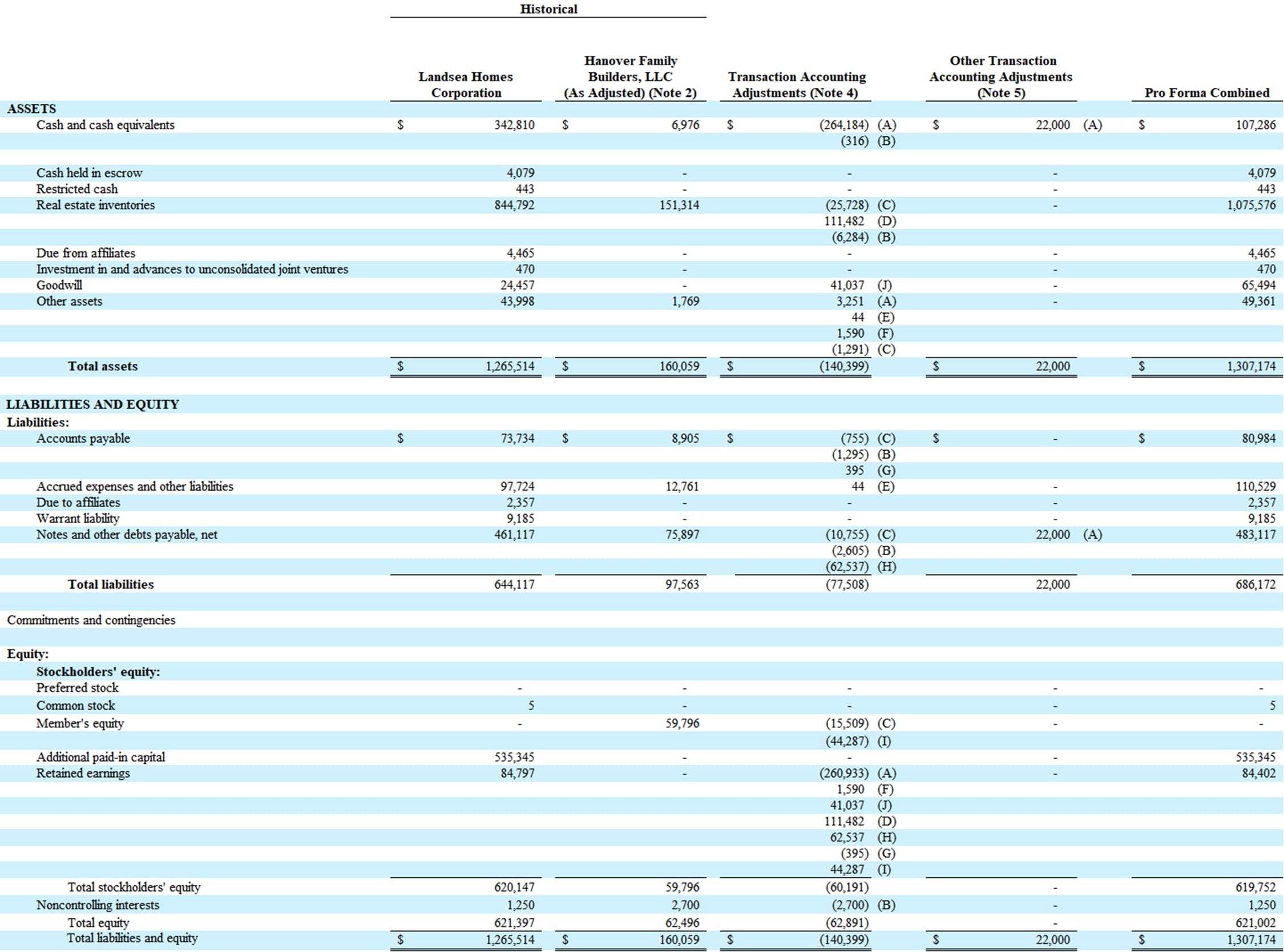Select the value 844,792
The width and height of the screenshot is (1284, 952).
[514, 205]
